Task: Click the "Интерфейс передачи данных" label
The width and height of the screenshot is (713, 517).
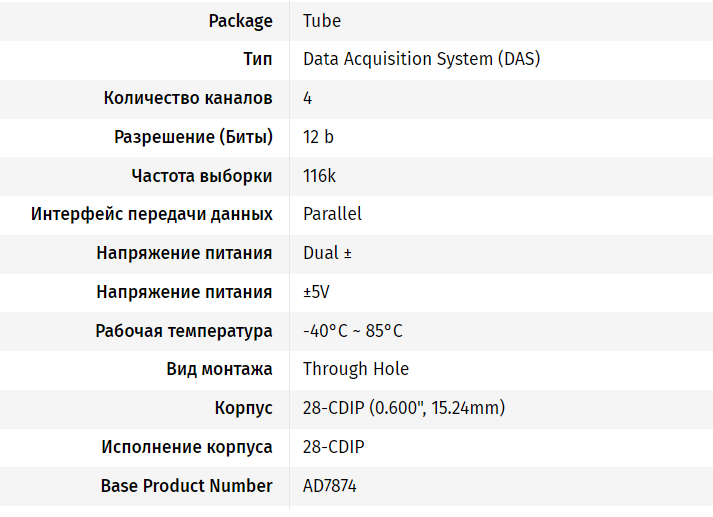Action: [x=152, y=214]
